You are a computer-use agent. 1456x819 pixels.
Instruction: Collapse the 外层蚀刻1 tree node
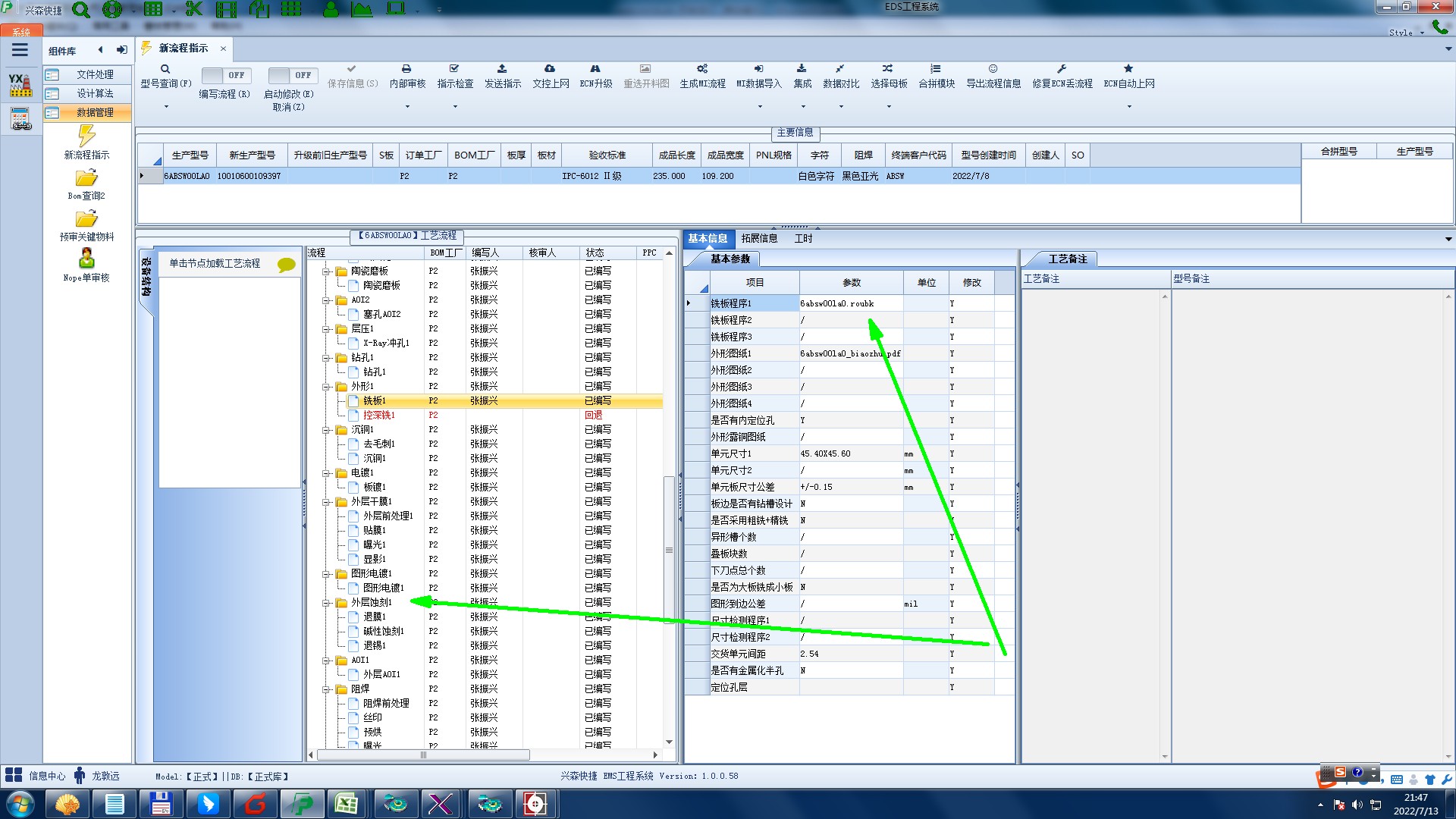(326, 603)
